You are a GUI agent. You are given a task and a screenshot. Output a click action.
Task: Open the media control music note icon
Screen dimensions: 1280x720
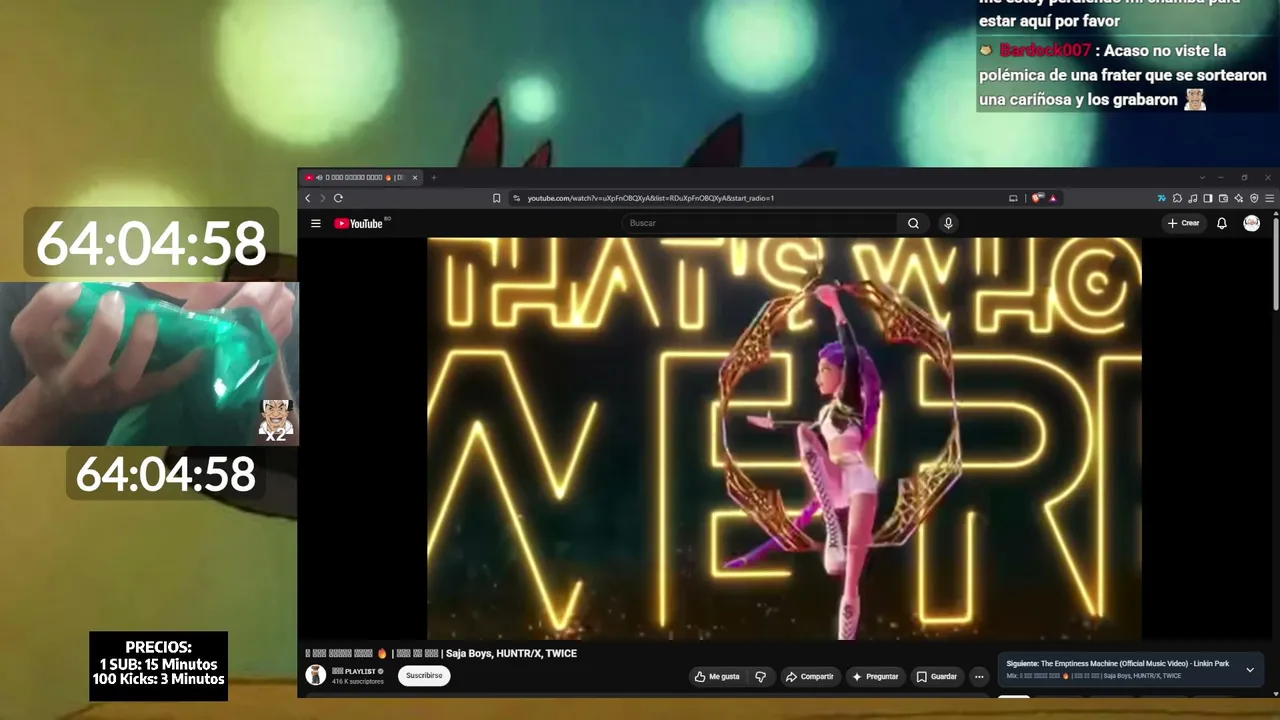[1192, 198]
